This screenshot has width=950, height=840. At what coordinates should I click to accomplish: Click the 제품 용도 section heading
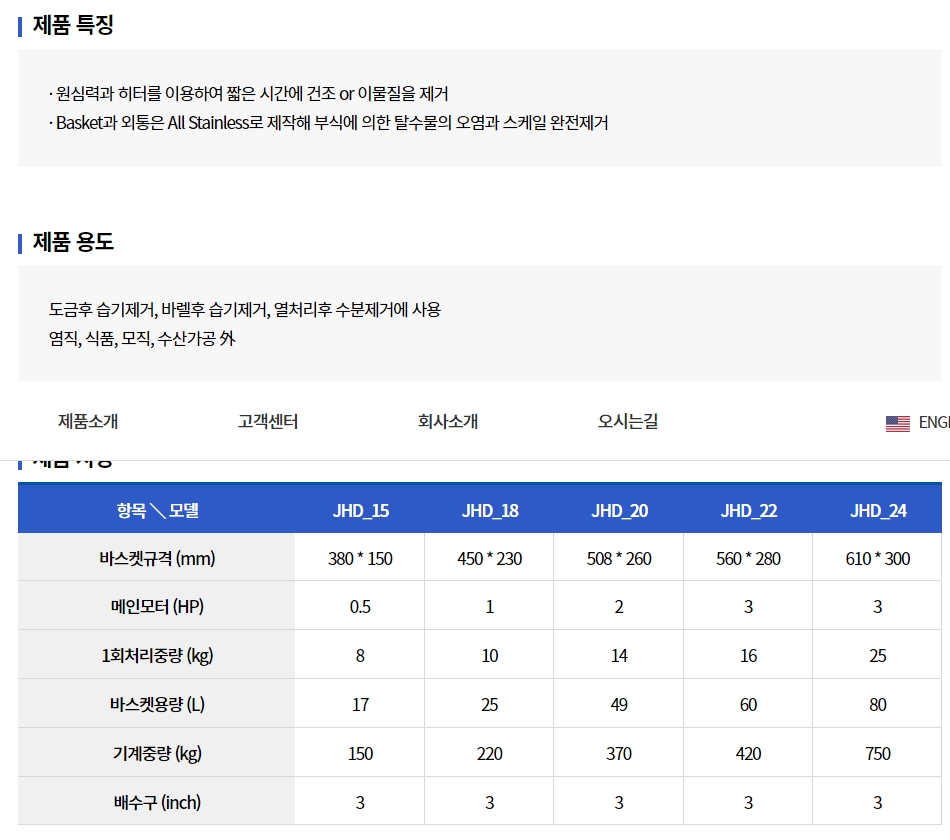73,242
